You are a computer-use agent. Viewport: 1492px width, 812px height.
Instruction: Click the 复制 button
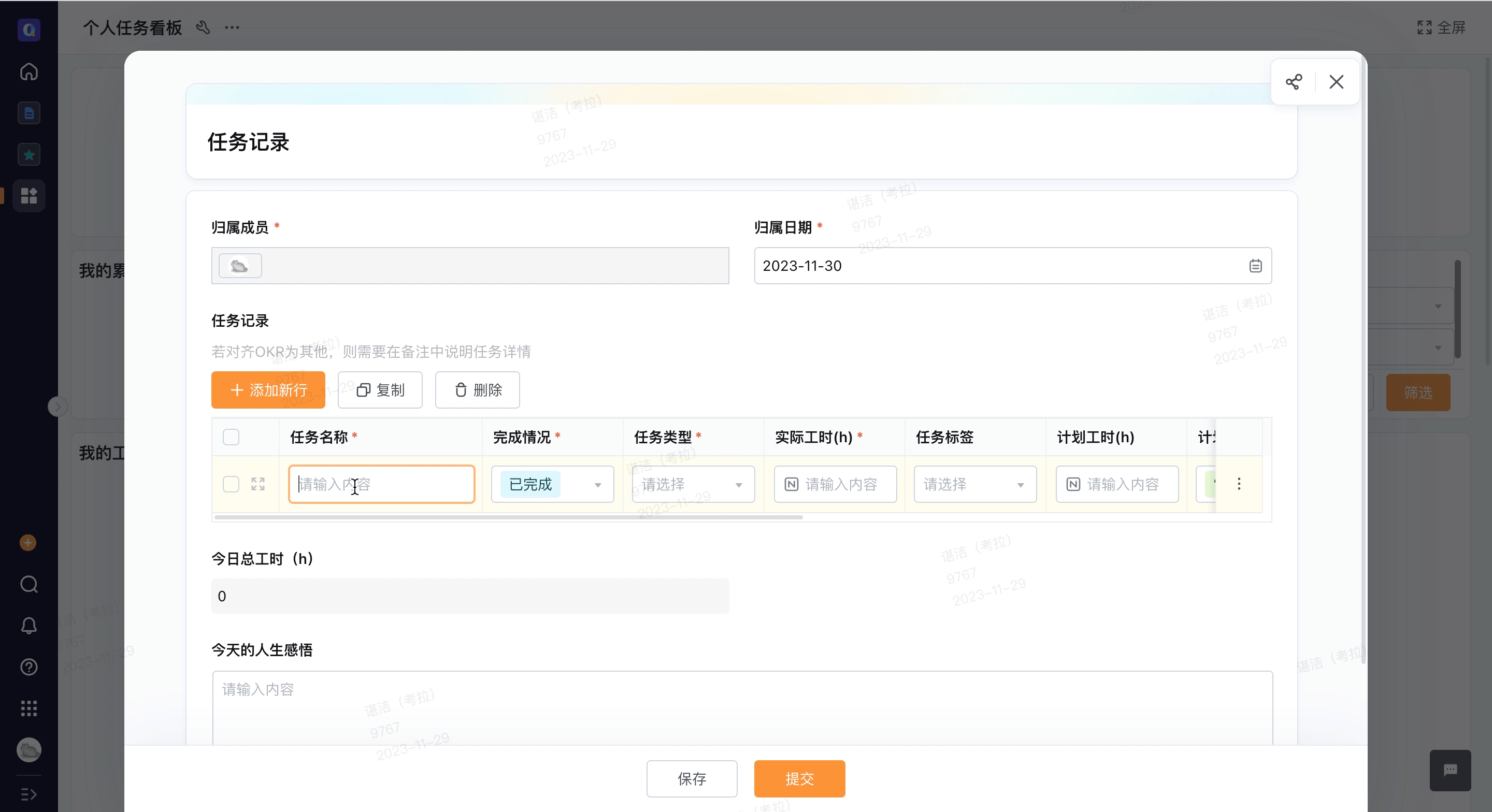tap(380, 390)
